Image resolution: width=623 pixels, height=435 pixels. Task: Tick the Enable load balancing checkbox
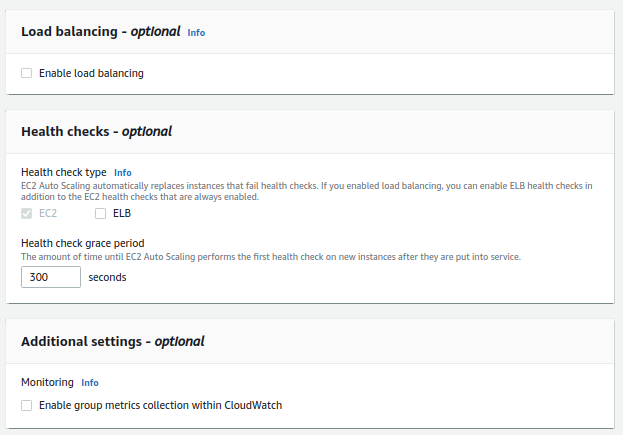pos(27,73)
